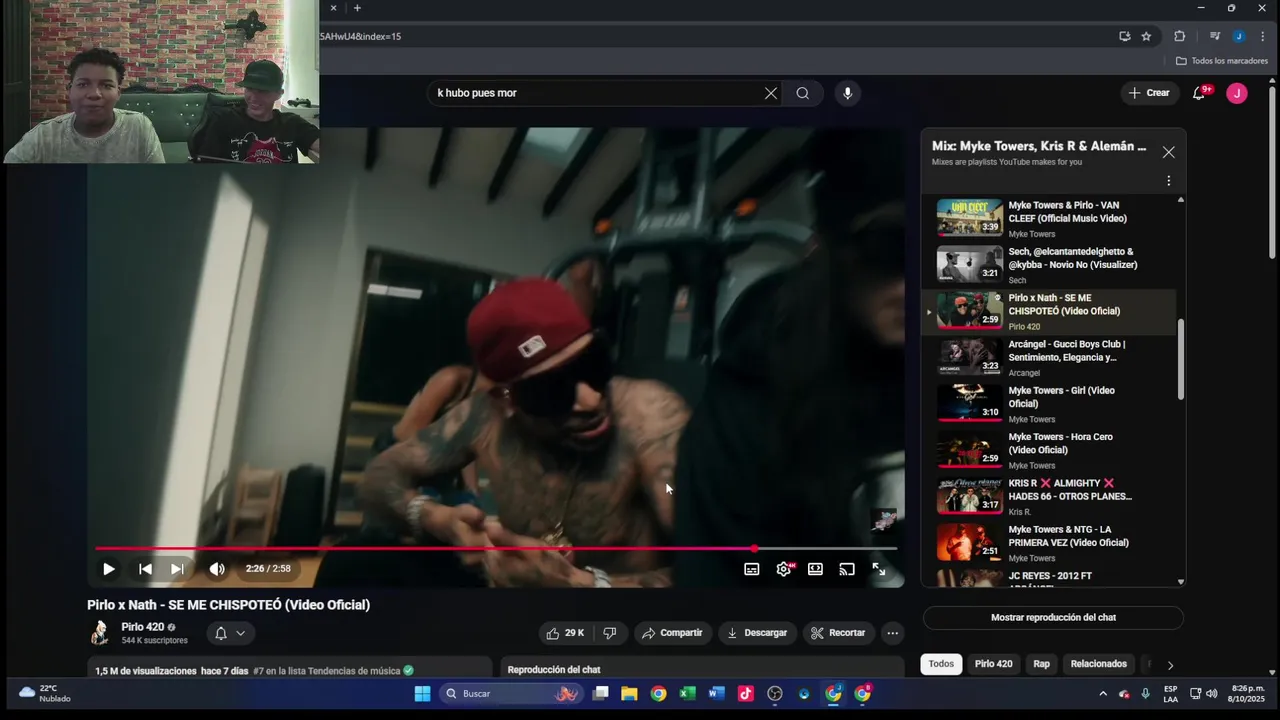The height and width of the screenshot is (720, 1280).
Task: Go to the previous video in playlist
Action: click(145, 569)
